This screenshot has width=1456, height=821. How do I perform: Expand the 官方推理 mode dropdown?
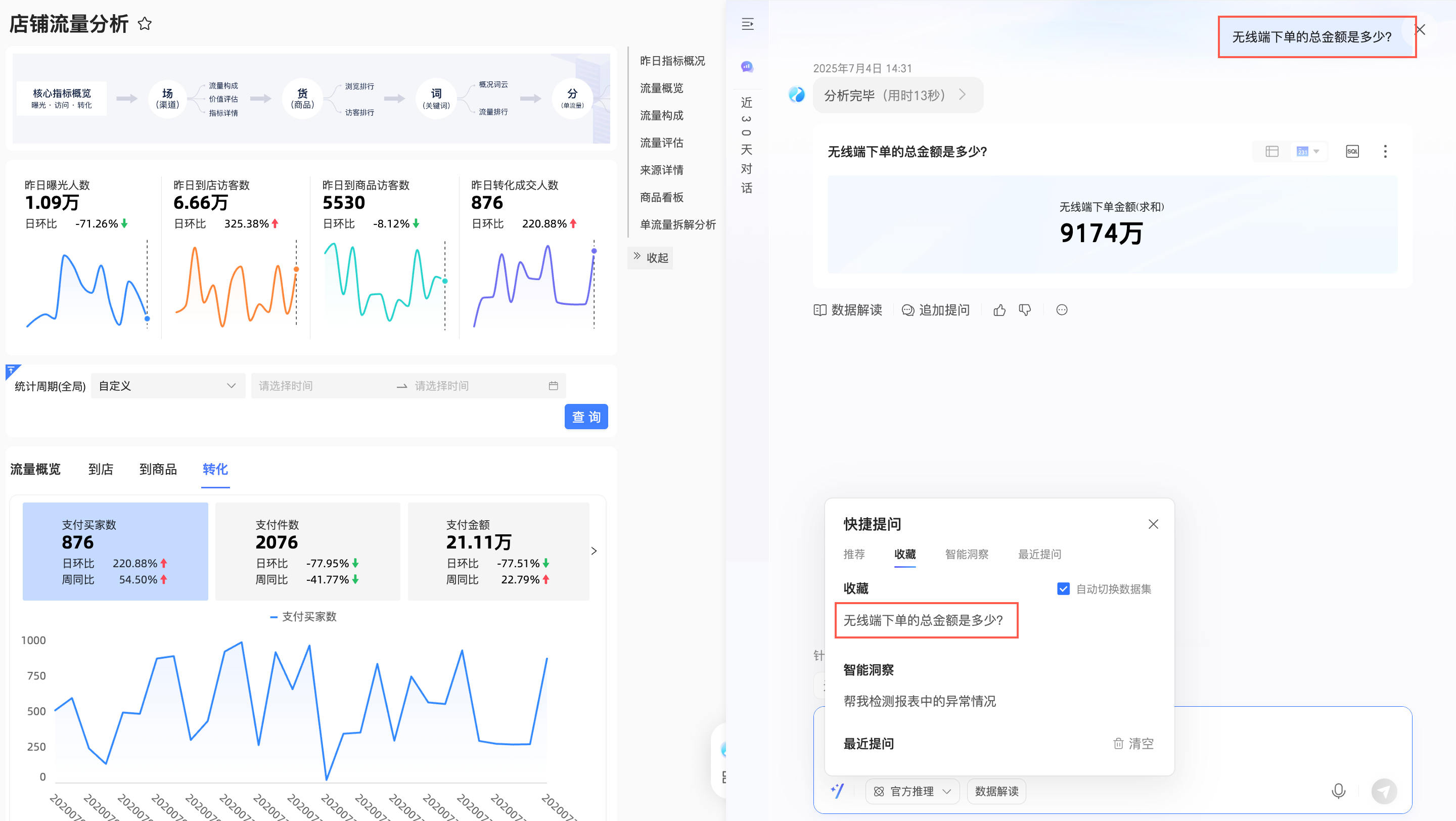[x=912, y=791]
